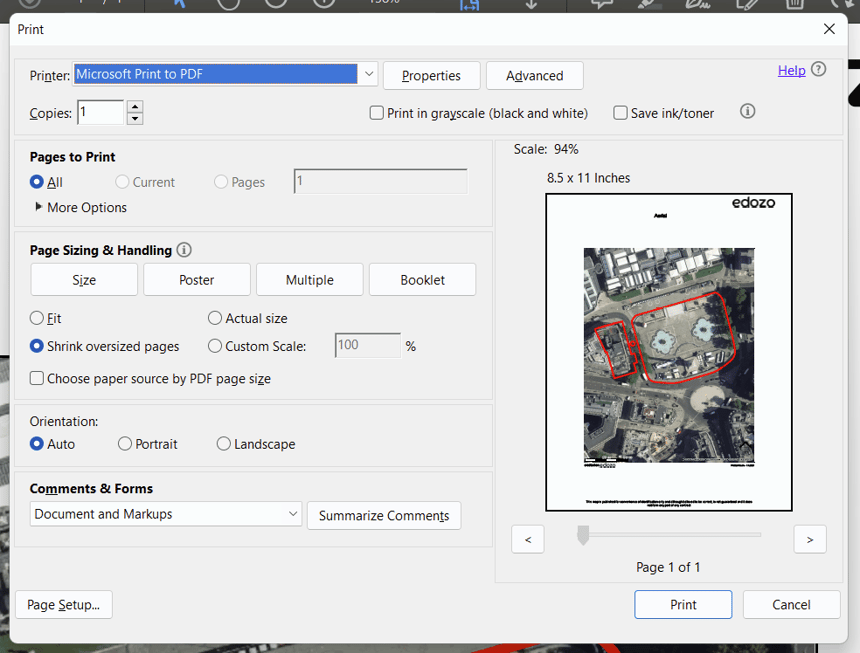Select the Pages range radio button
This screenshot has width=860, height=653.
[220, 181]
